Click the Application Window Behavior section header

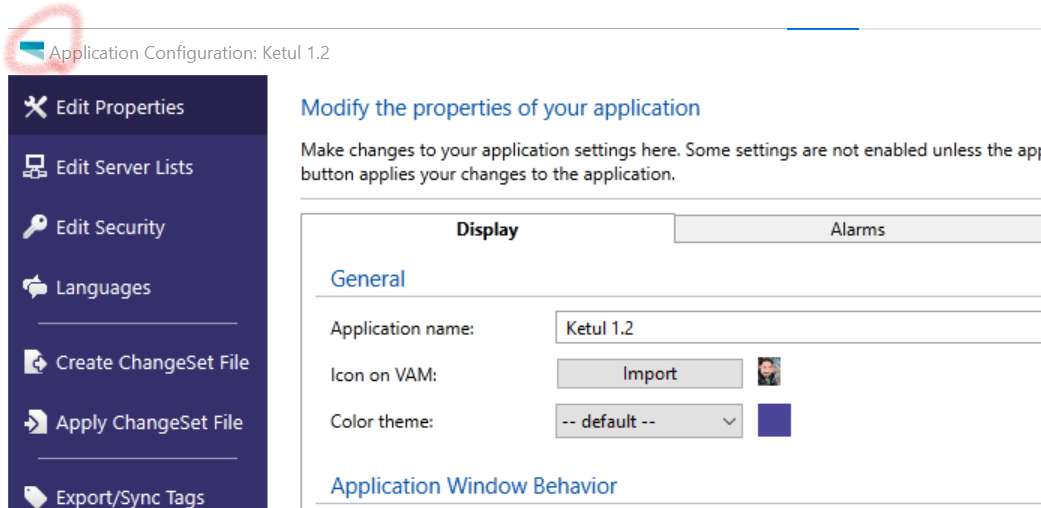(x=473, y=486)
